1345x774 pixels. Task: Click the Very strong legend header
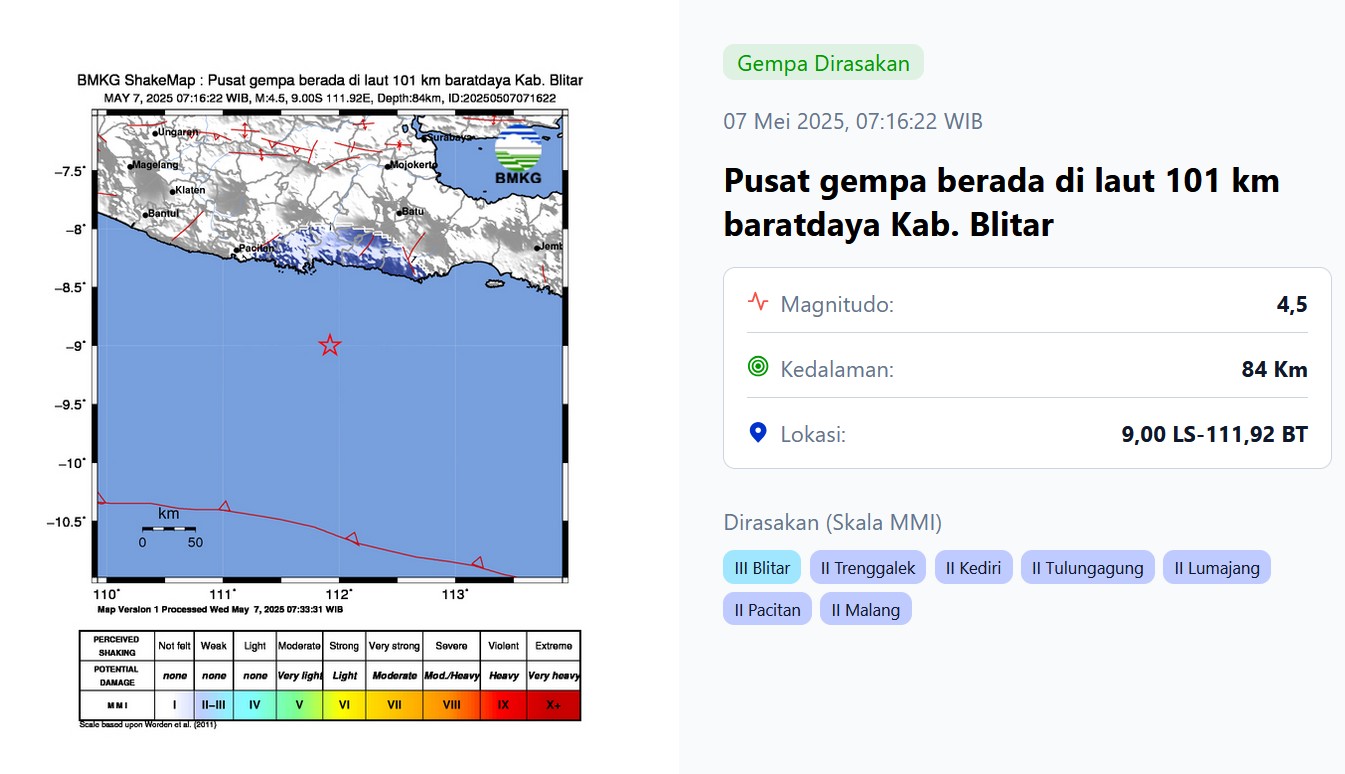tap(393, 646)
